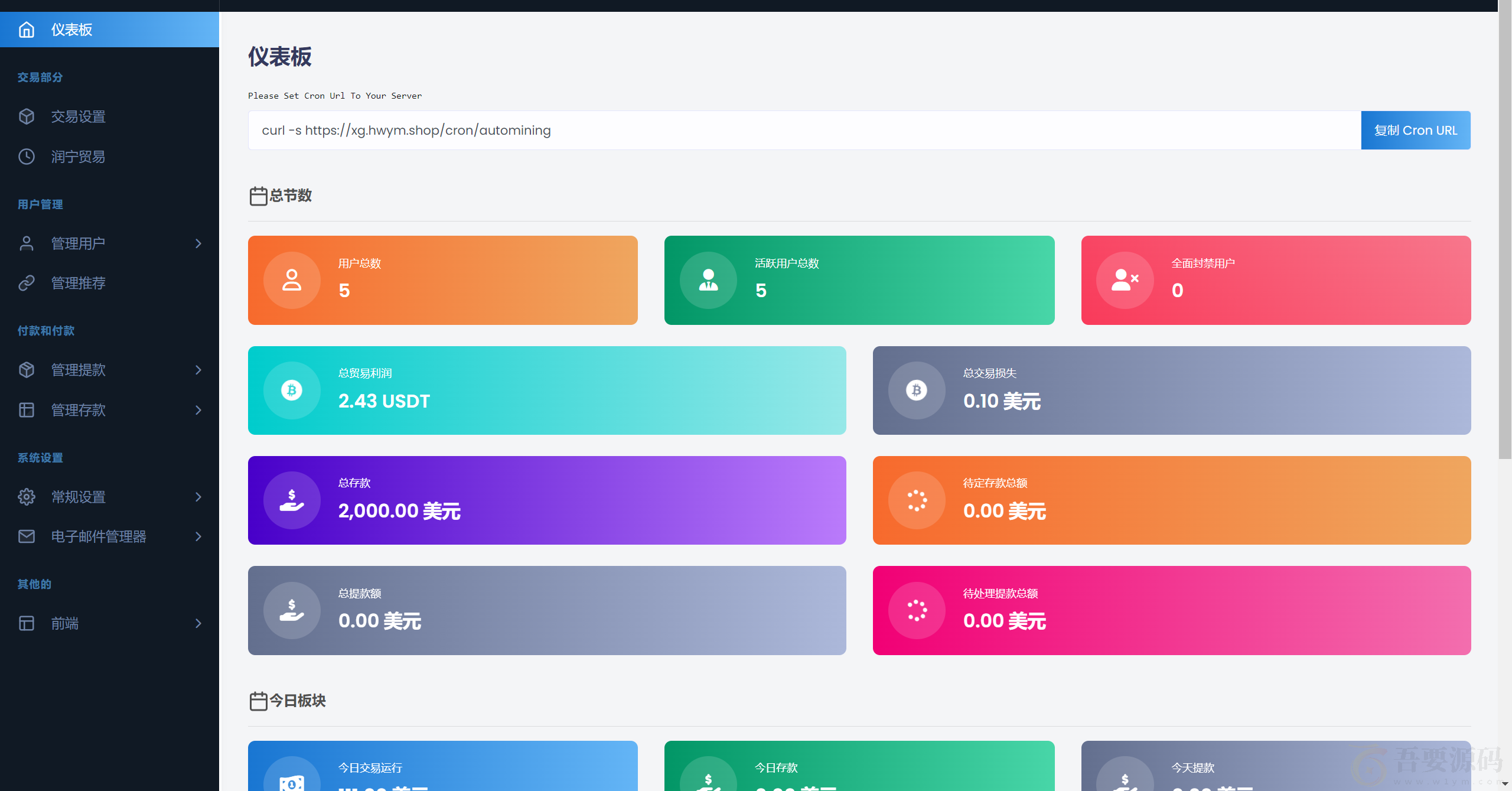The width and height of the screenshot is (1512, 791).
Task: Click the spinner icon in 待定存款总额 card
Action: pyautogui.click(x=917, y=500)
